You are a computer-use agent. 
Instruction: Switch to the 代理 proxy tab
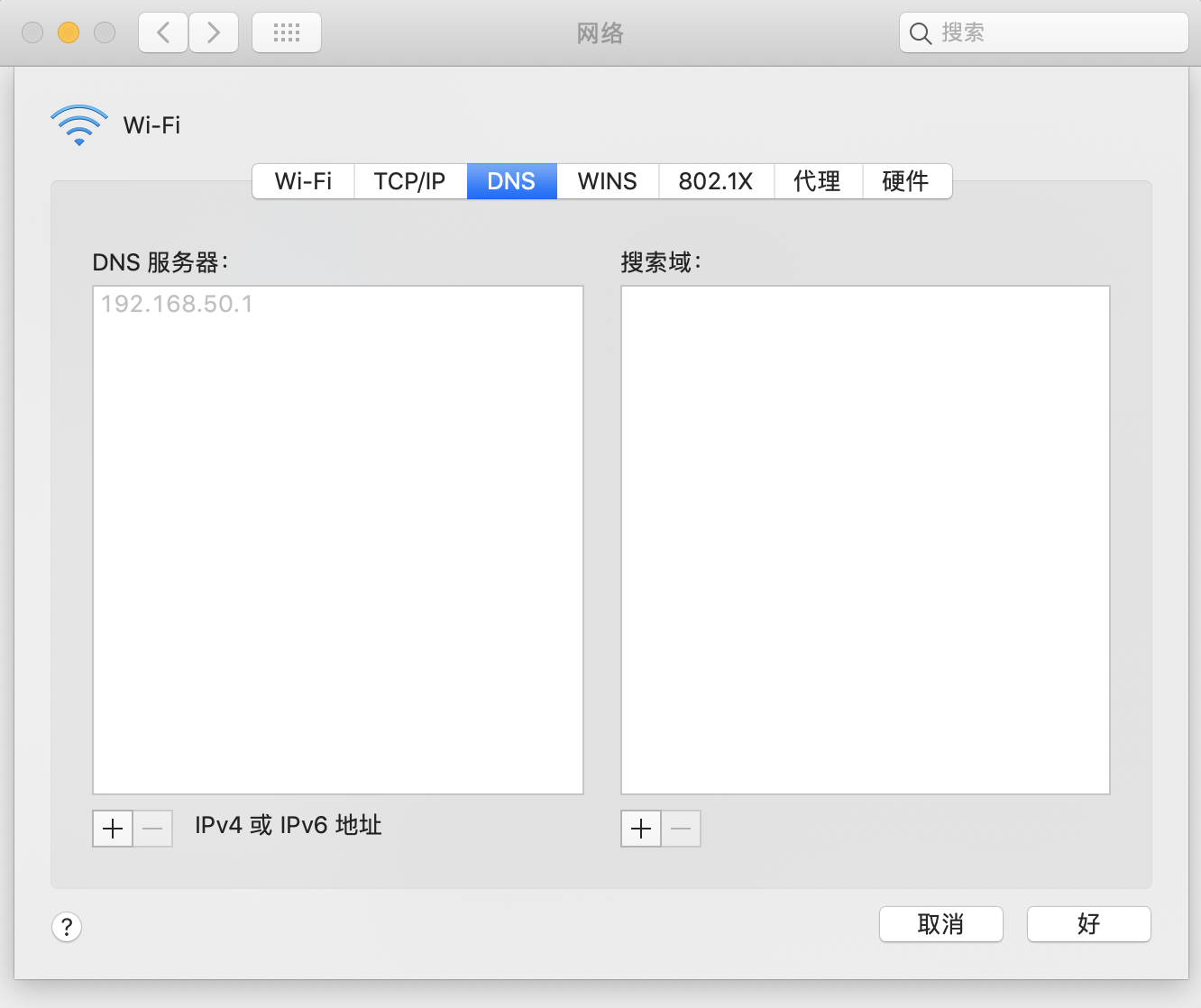pos(818,181)
